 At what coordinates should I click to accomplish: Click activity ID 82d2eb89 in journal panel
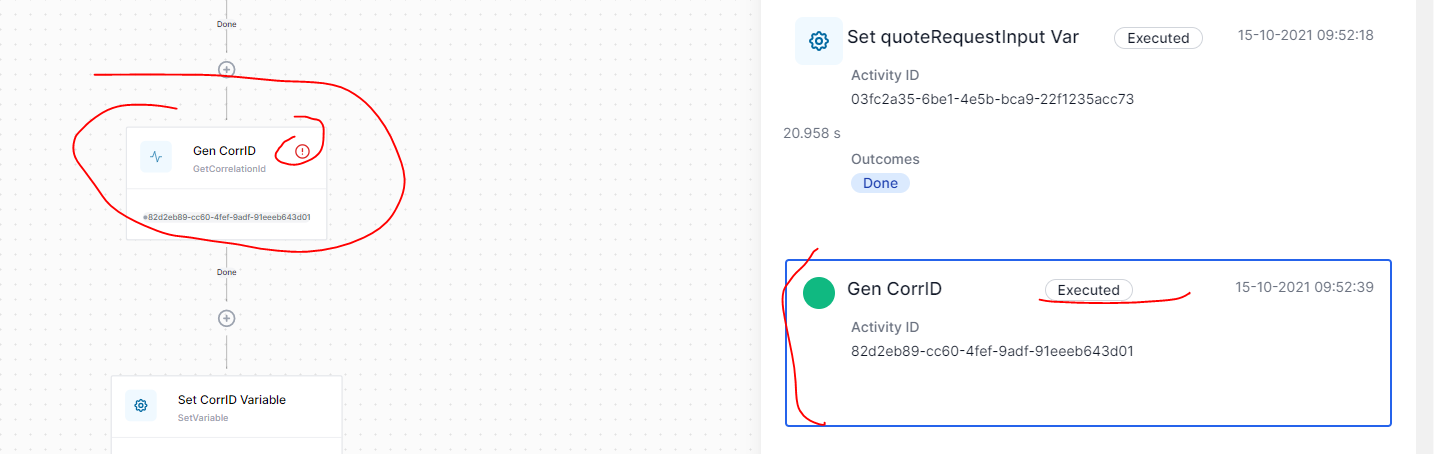(992, 351)
